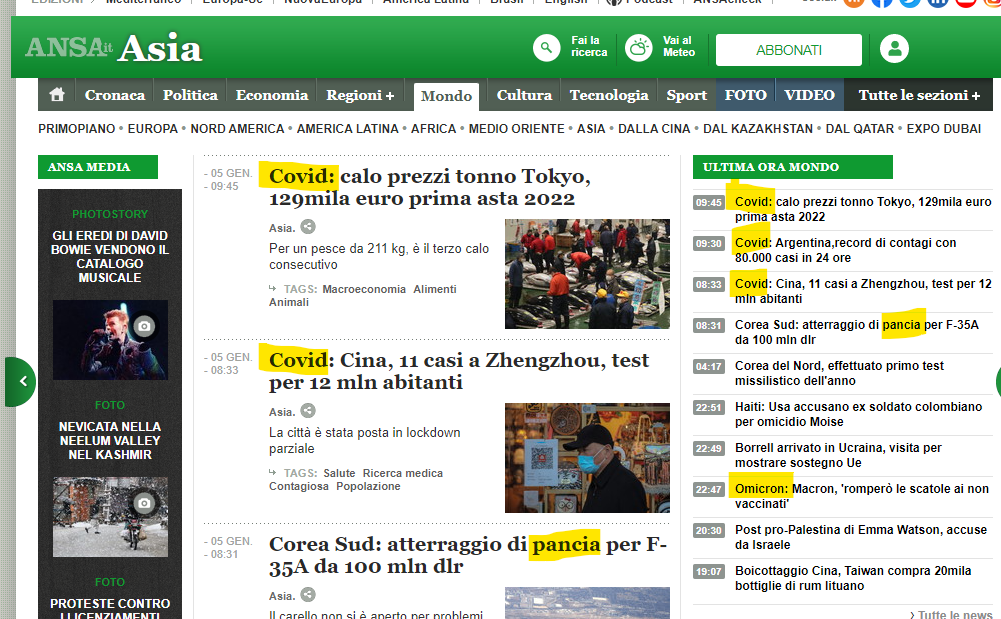1001x619 pixels.
Task: Open DALLA CINA sub-navigation link
Action: (654, 129)
